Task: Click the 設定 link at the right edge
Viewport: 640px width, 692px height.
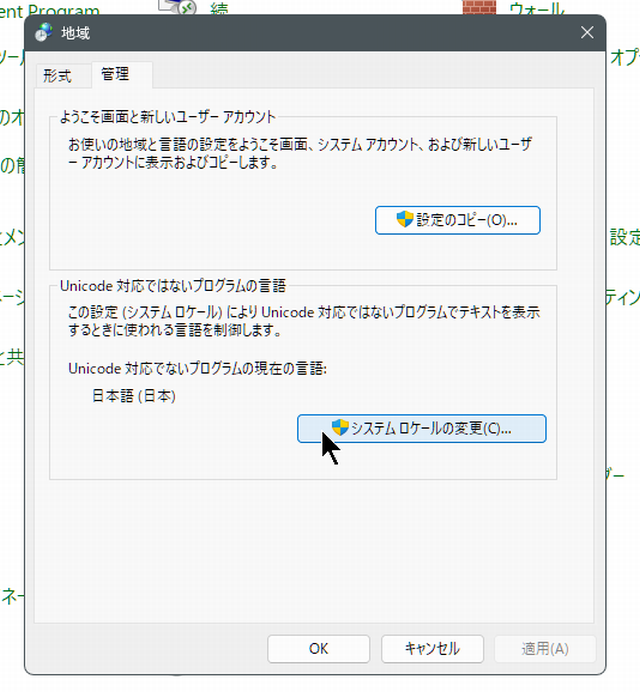Action: [x=624, y=237]
